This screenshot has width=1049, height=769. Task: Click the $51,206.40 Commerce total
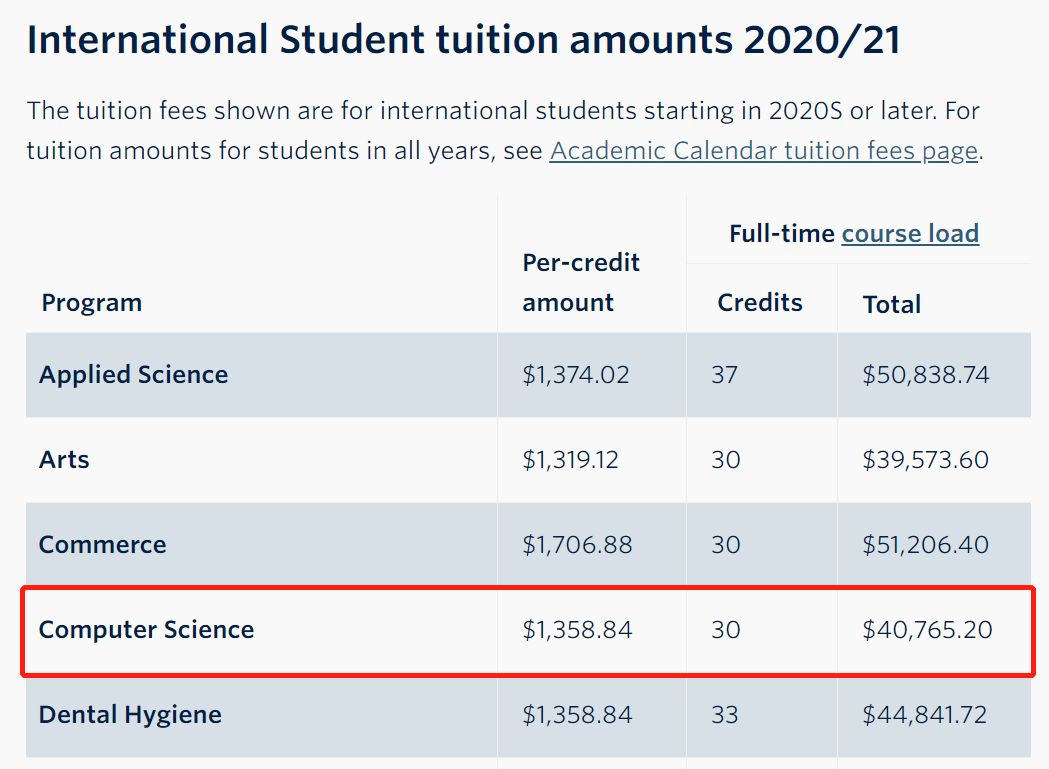pos(925,545)
